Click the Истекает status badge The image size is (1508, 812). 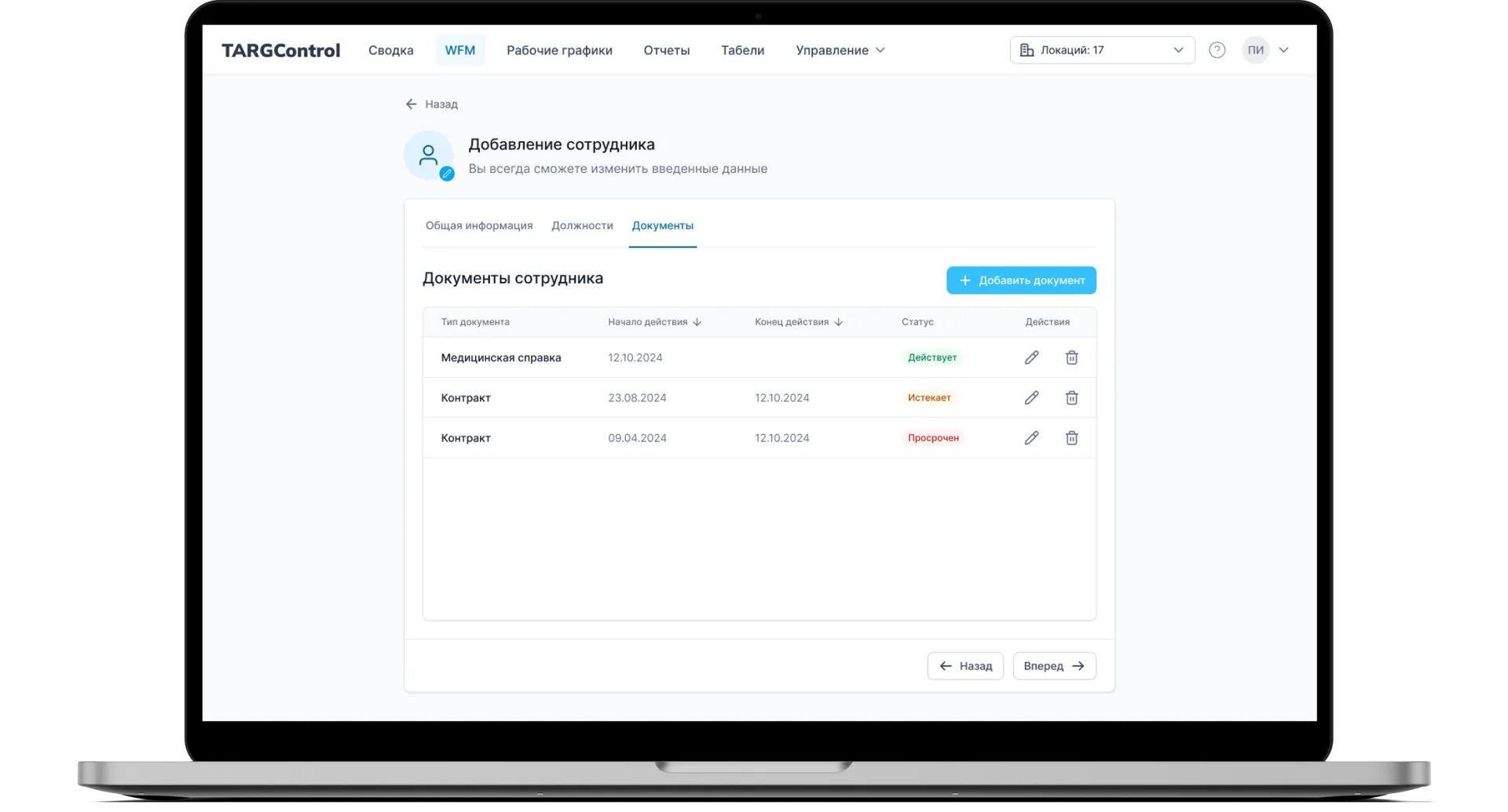(x=929, y=397)
